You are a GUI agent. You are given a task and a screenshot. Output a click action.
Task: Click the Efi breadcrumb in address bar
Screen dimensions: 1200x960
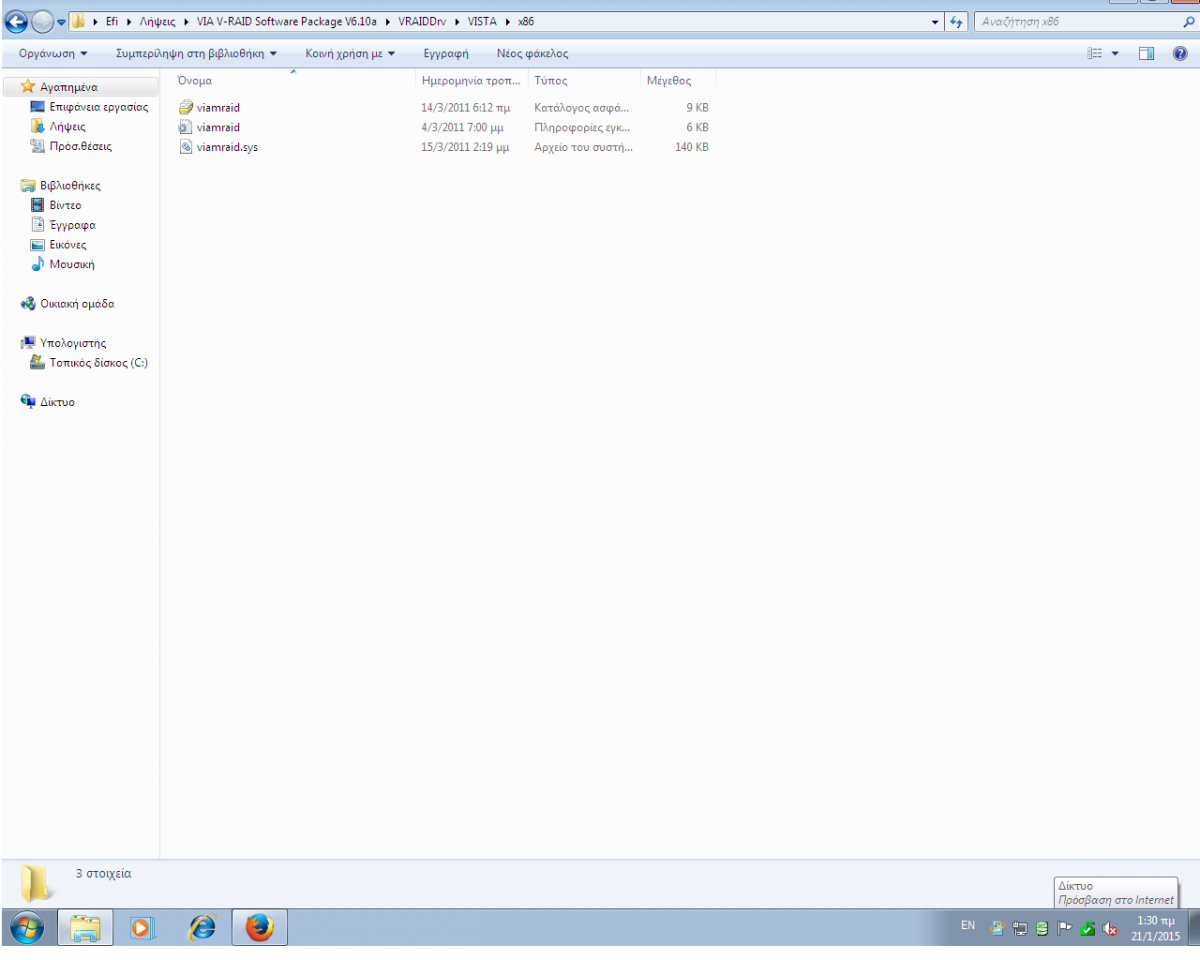click(x=112, y=21)
